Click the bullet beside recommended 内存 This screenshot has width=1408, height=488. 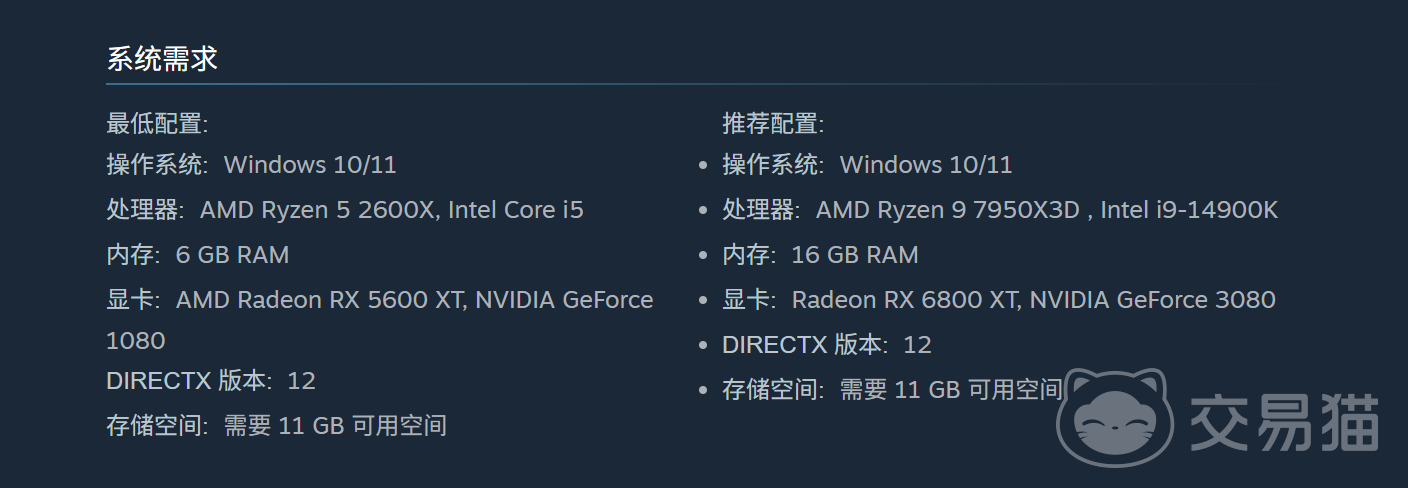703,256
